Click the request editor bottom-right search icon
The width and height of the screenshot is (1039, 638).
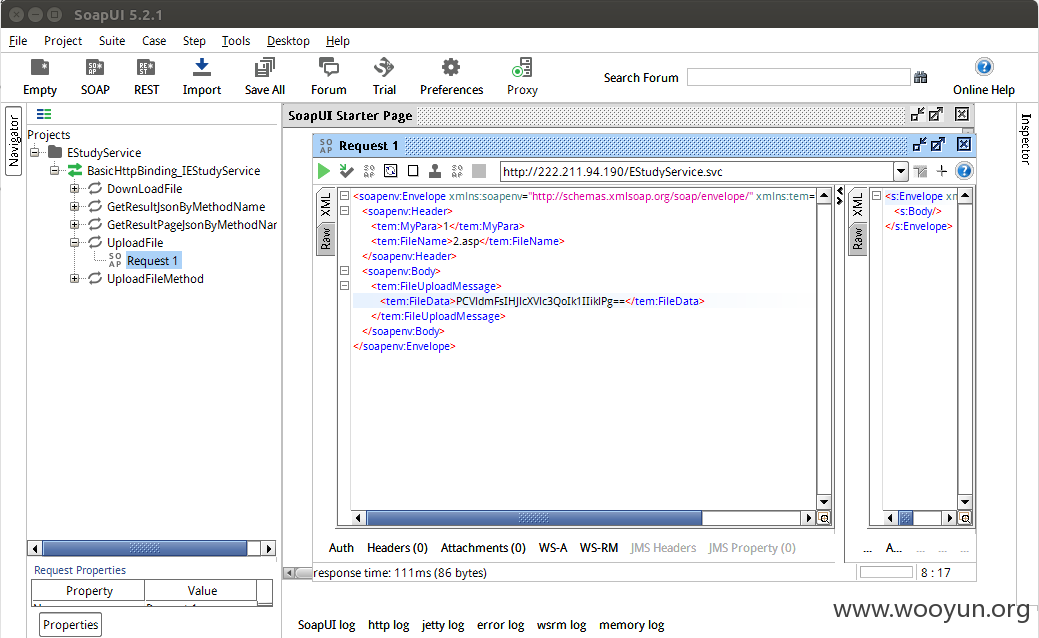point(824,518)
